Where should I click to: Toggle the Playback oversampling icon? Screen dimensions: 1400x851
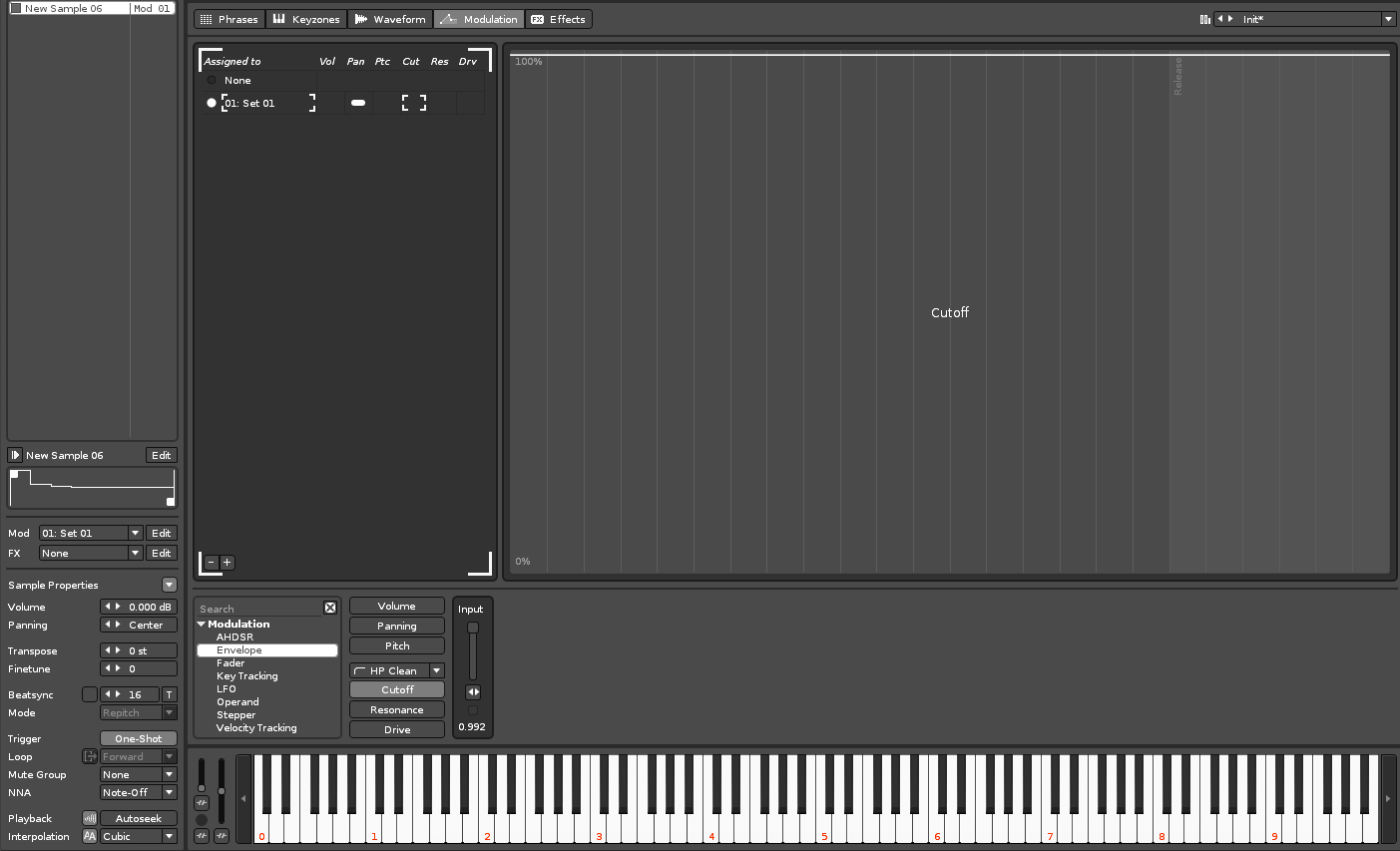click(x=90, y=819)
